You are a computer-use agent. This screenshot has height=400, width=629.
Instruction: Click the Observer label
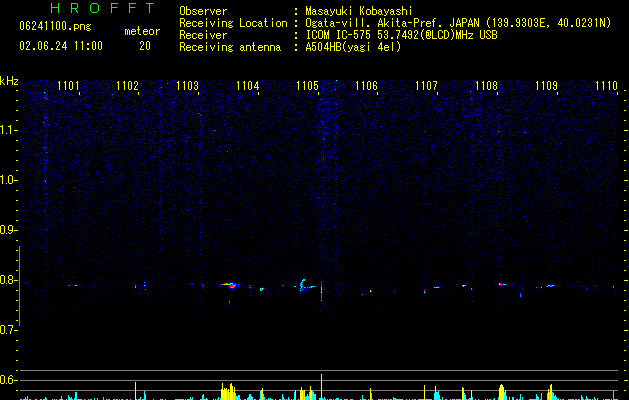click(x=203, y=11)
